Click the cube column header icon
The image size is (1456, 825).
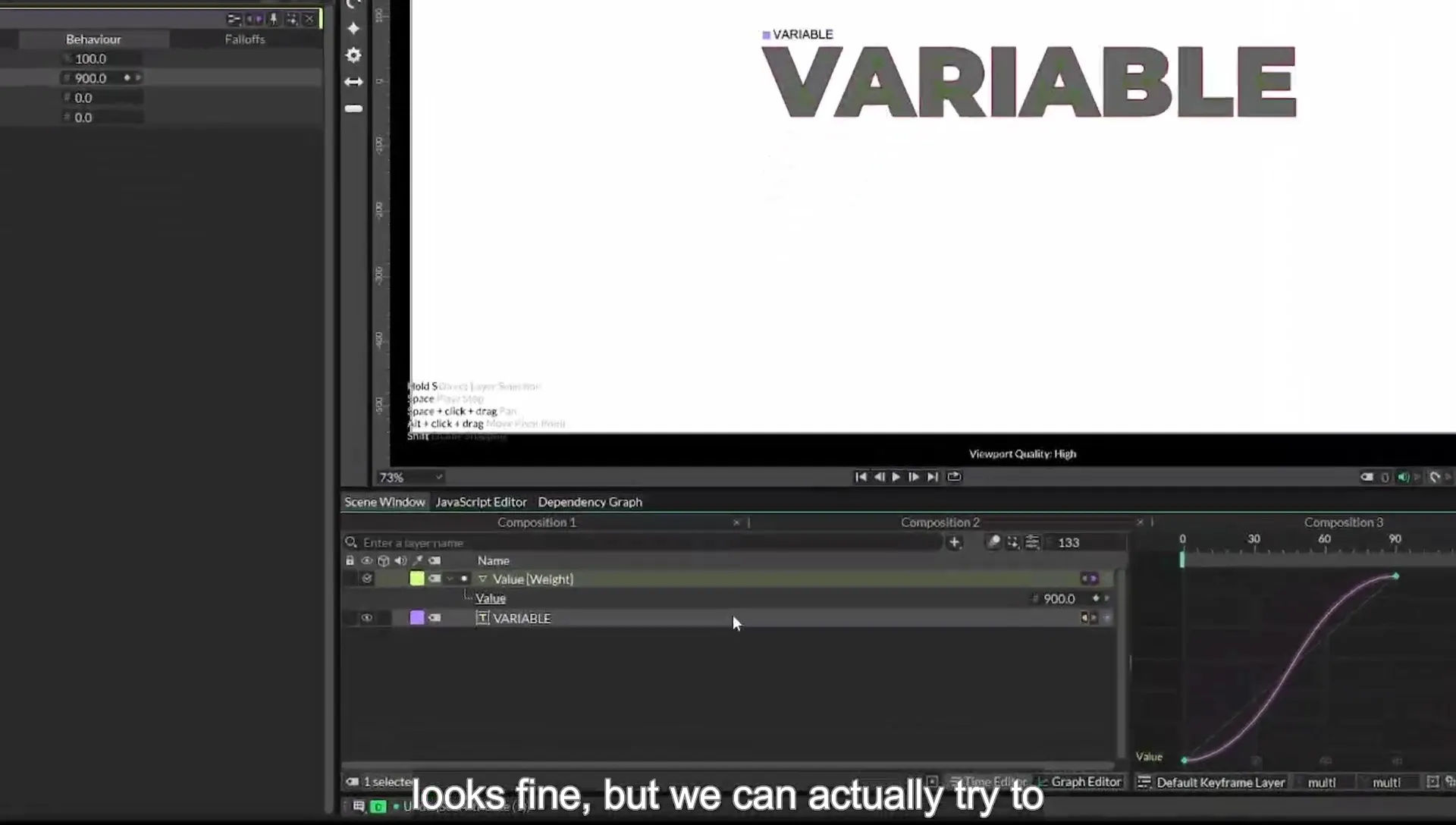tap(384, 560)
